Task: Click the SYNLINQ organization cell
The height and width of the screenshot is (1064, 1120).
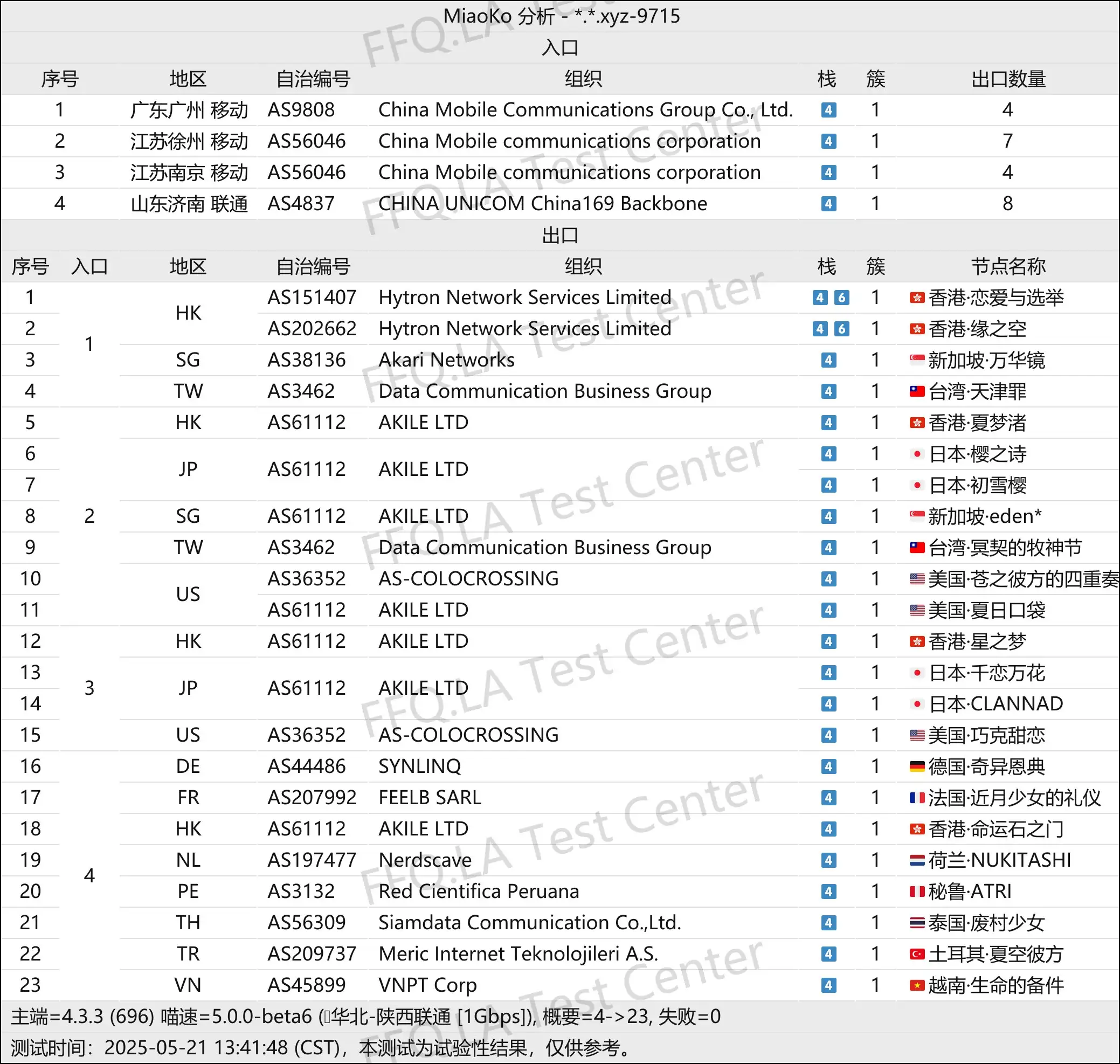Action: coord(420,766)
